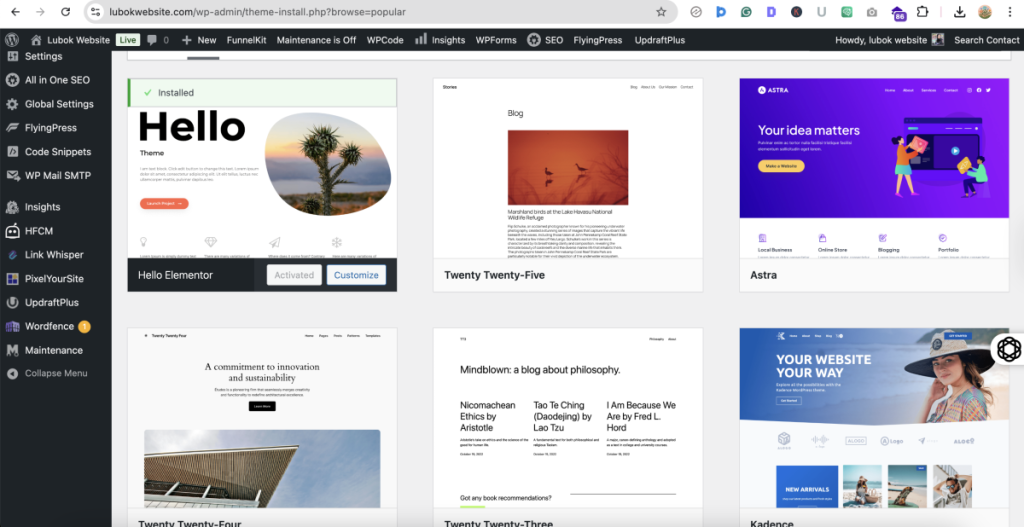This screenshot has height=527, width=1024.
Task: Open WP Mail SMTP in sidebar
Action: click(x=56, y=175)
